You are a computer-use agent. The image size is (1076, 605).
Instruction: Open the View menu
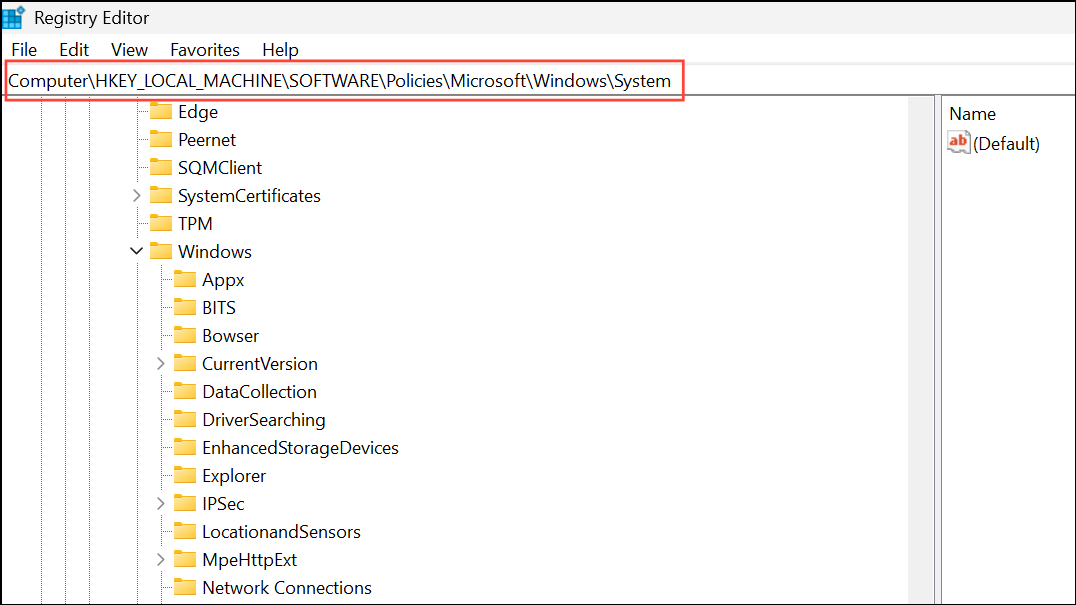pyautogui.click(x=129, y=49)
